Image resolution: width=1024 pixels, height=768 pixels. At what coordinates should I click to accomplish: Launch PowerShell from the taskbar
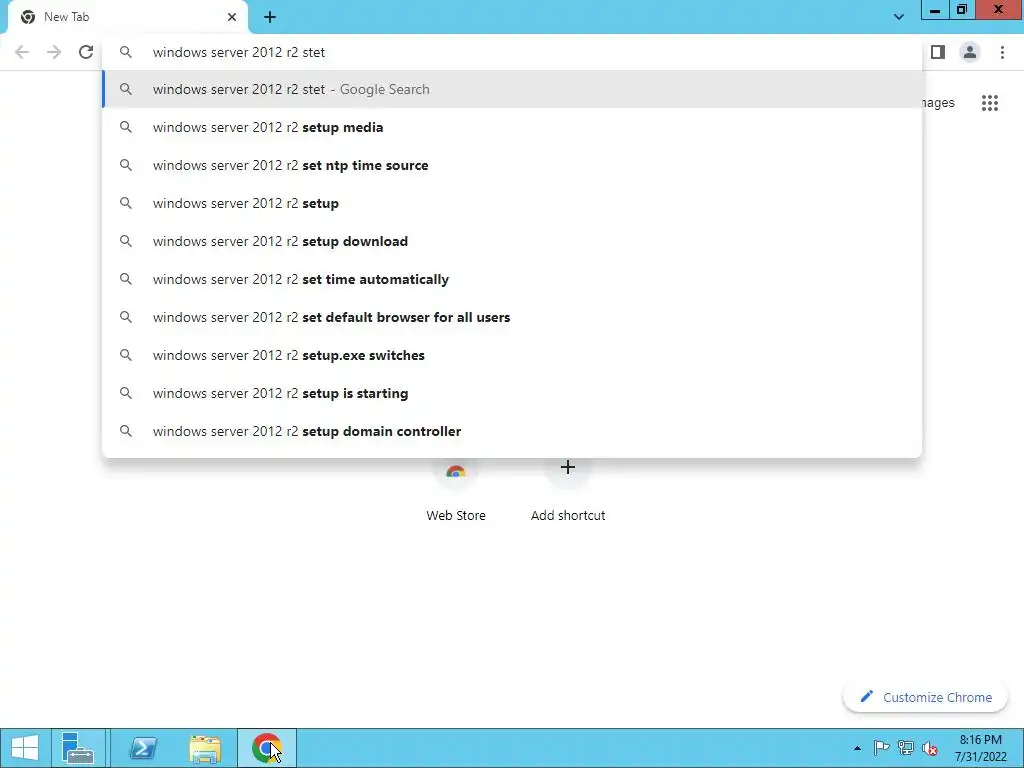click(143, 748)
